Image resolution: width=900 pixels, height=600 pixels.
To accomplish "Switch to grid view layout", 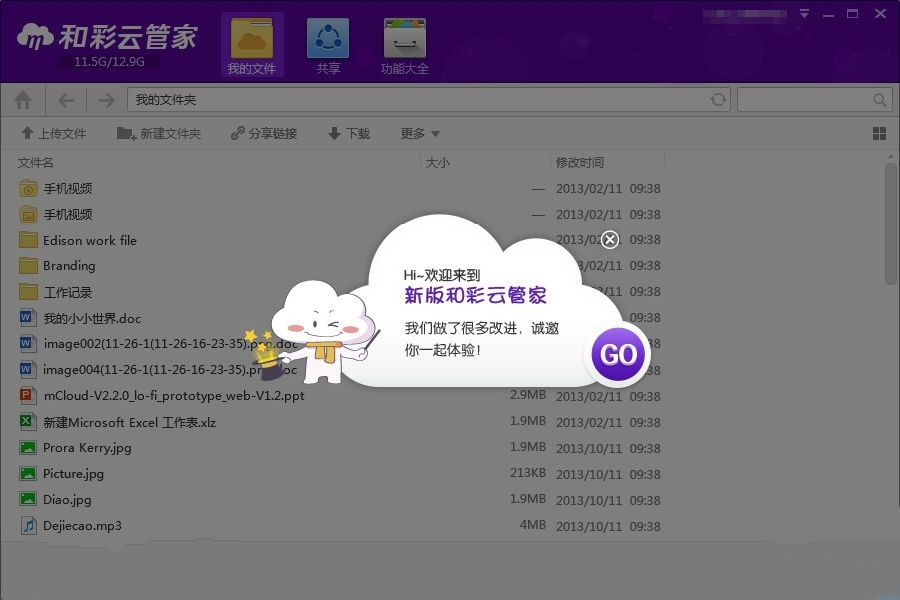I will click(880, 133).
